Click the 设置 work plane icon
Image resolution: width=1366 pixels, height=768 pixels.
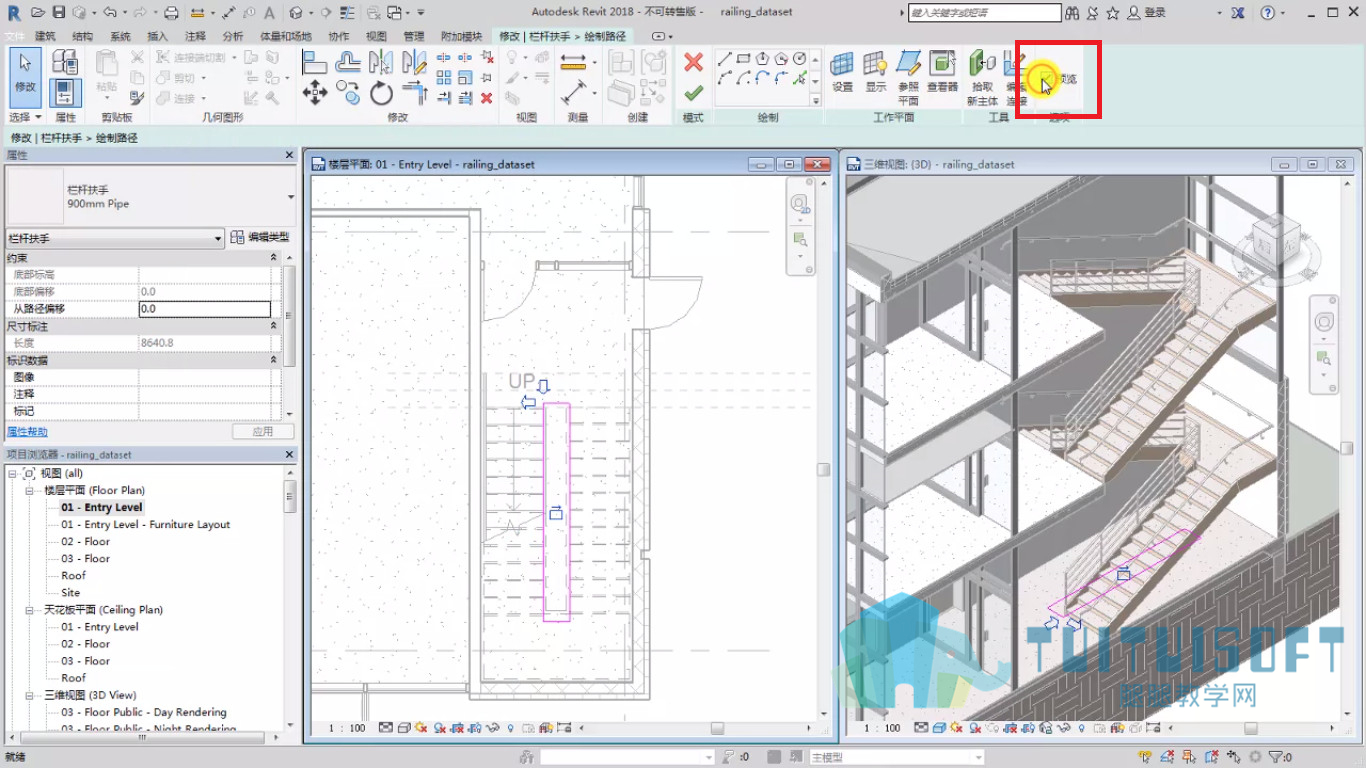pos(843,72)
